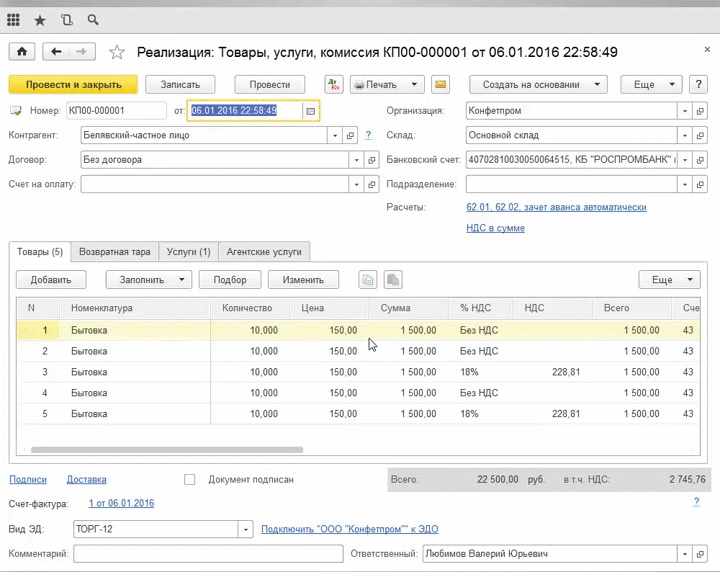The width and height of the screenshot is (720, 572).
Task: Open the Заполнить dropdown button
Action: pos(149,280)
